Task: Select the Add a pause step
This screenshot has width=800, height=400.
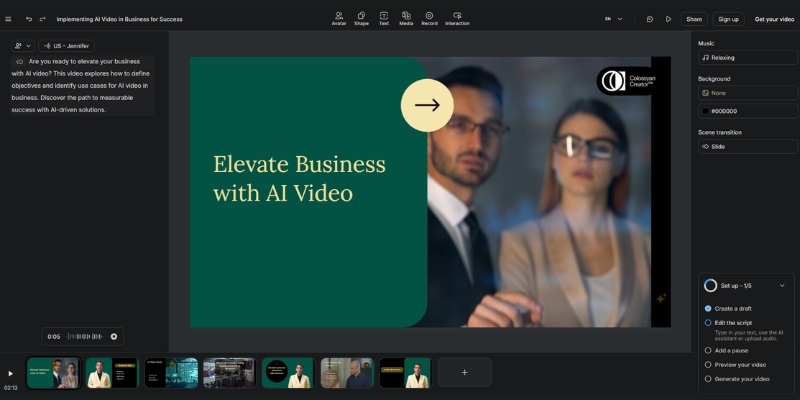Action: pos(726,351)
